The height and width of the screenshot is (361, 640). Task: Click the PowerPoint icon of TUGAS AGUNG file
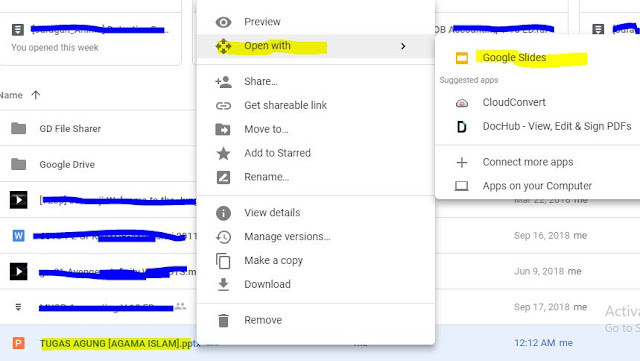pos(18,343)
